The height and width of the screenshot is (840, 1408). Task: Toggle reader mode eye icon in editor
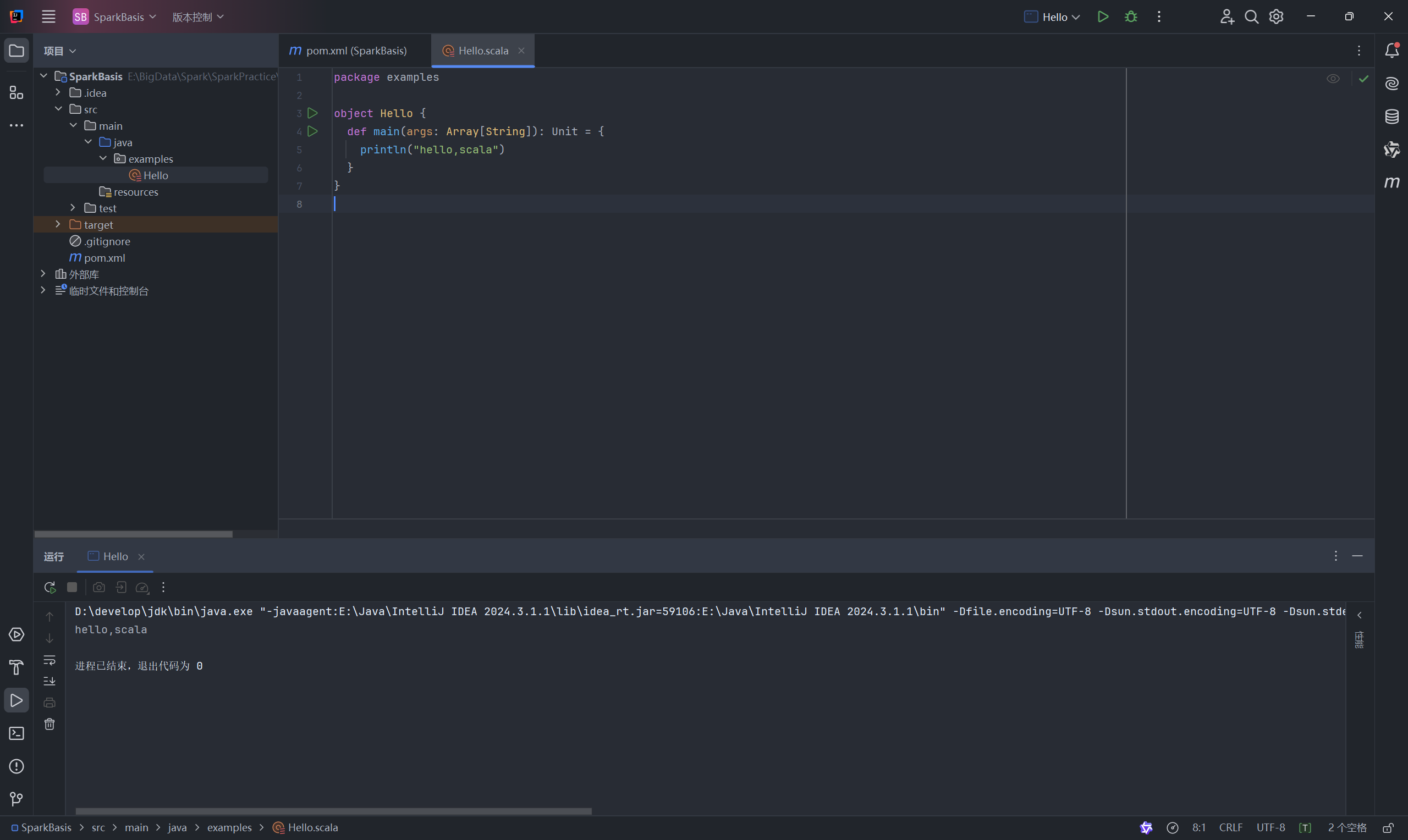[1333, 79]
